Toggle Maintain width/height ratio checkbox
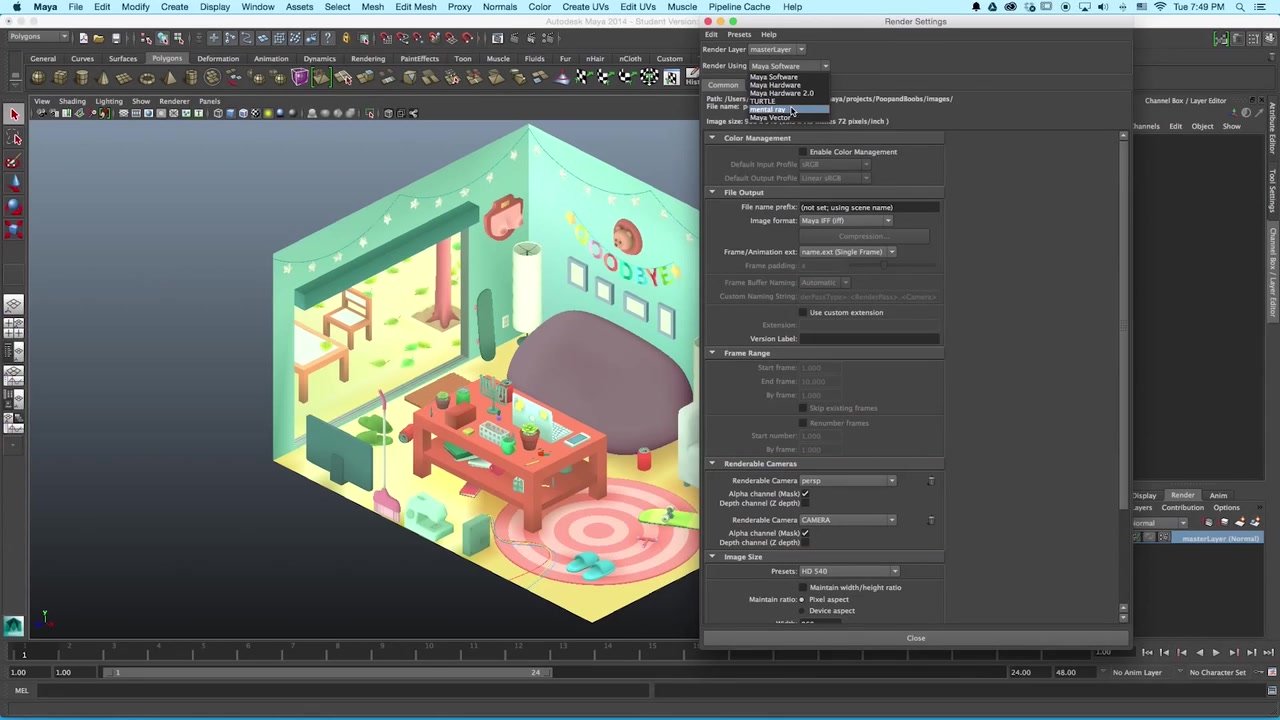Screen dimensions: 1280x720 pos(803,587)
